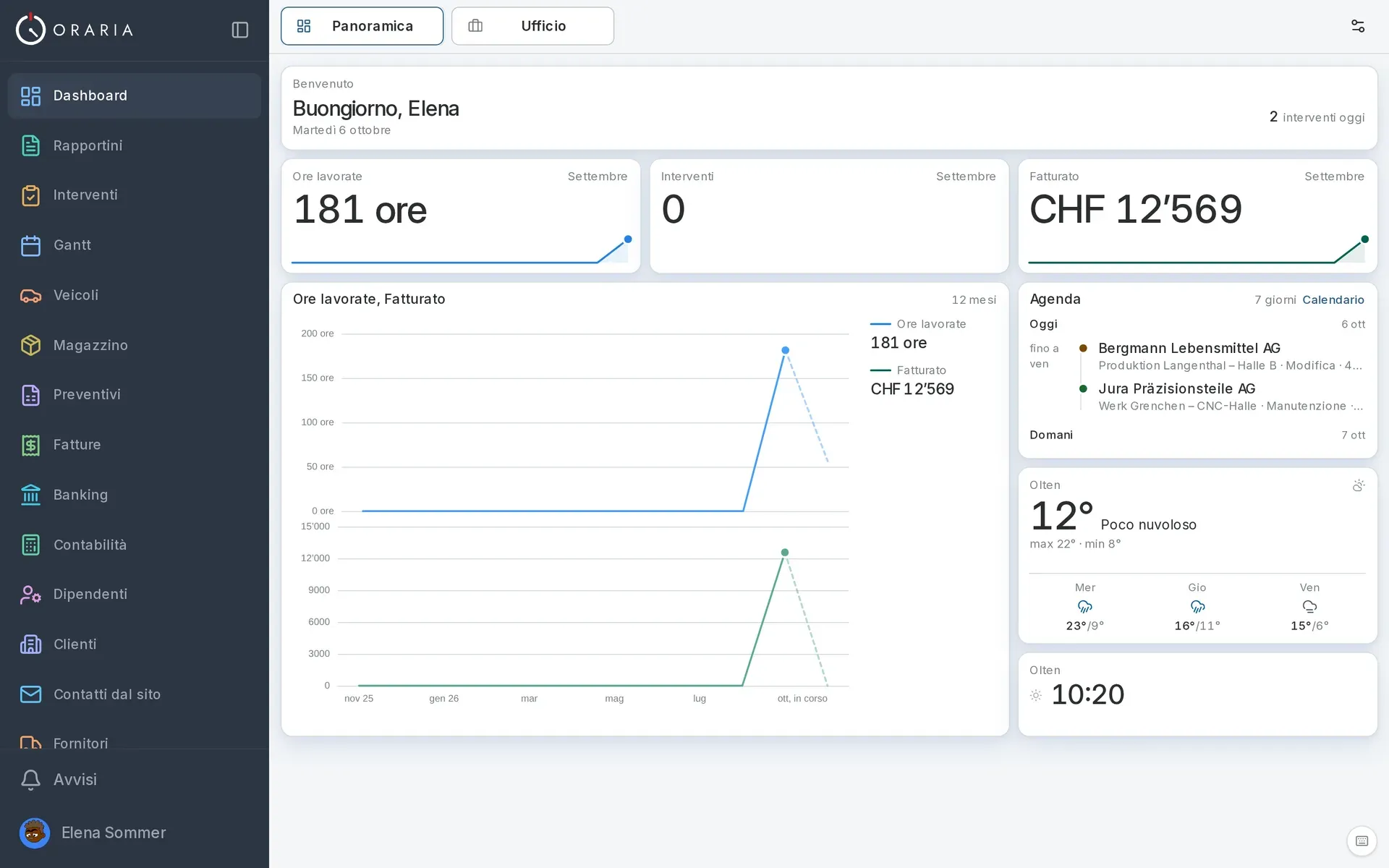Click the Ore lavorate 181 ore card

(x=461, y=216)
